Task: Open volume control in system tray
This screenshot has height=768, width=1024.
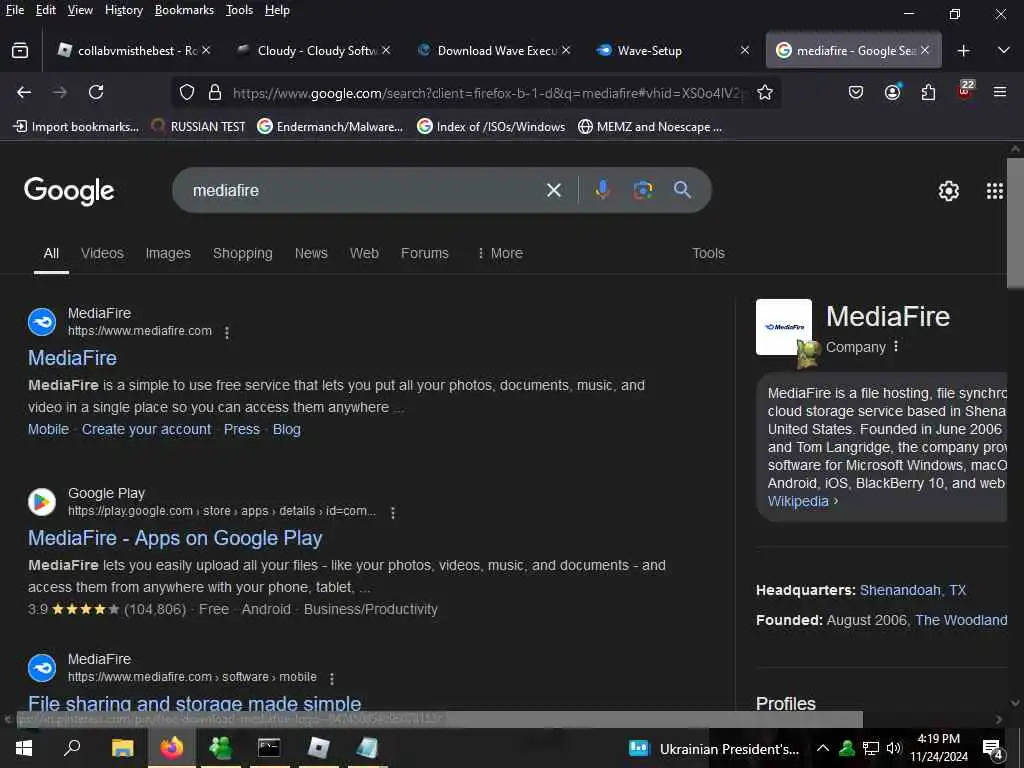Action: (894, 748)
